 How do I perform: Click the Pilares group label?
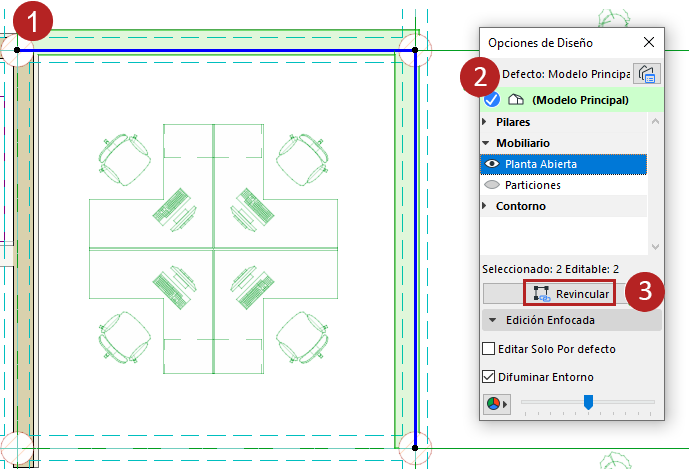[513, 122]
